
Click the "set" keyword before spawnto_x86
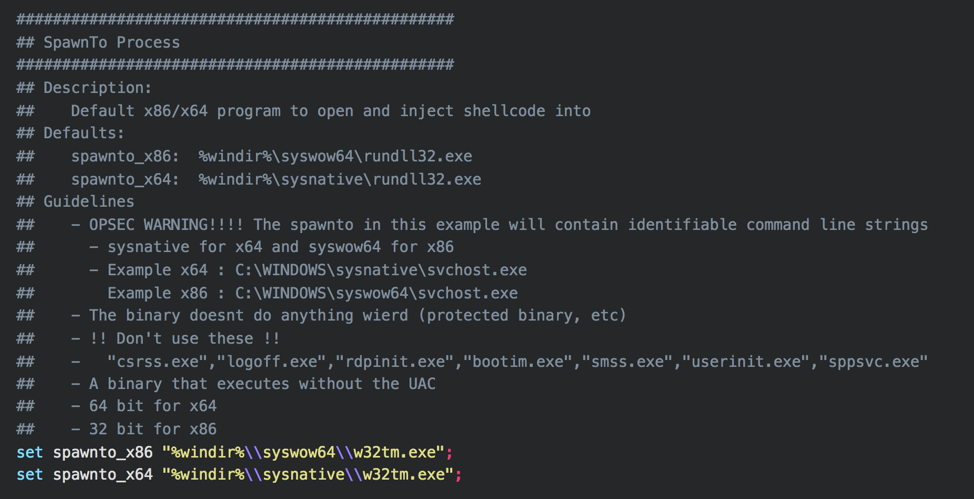(x=29, y=452)
